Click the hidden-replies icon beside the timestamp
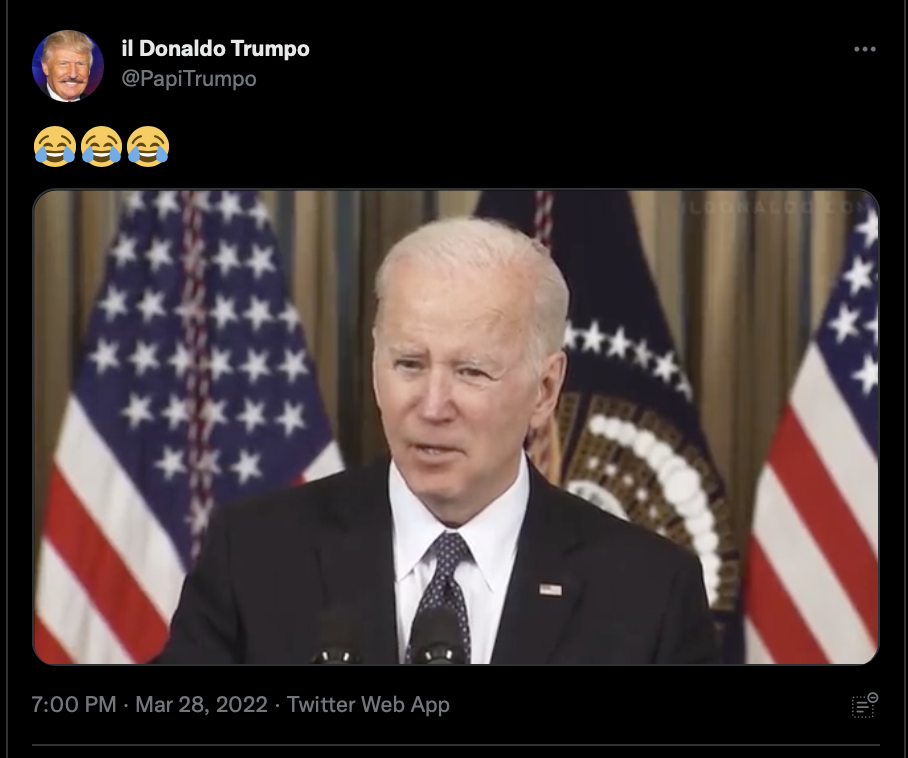 click(x=865, y=705)
